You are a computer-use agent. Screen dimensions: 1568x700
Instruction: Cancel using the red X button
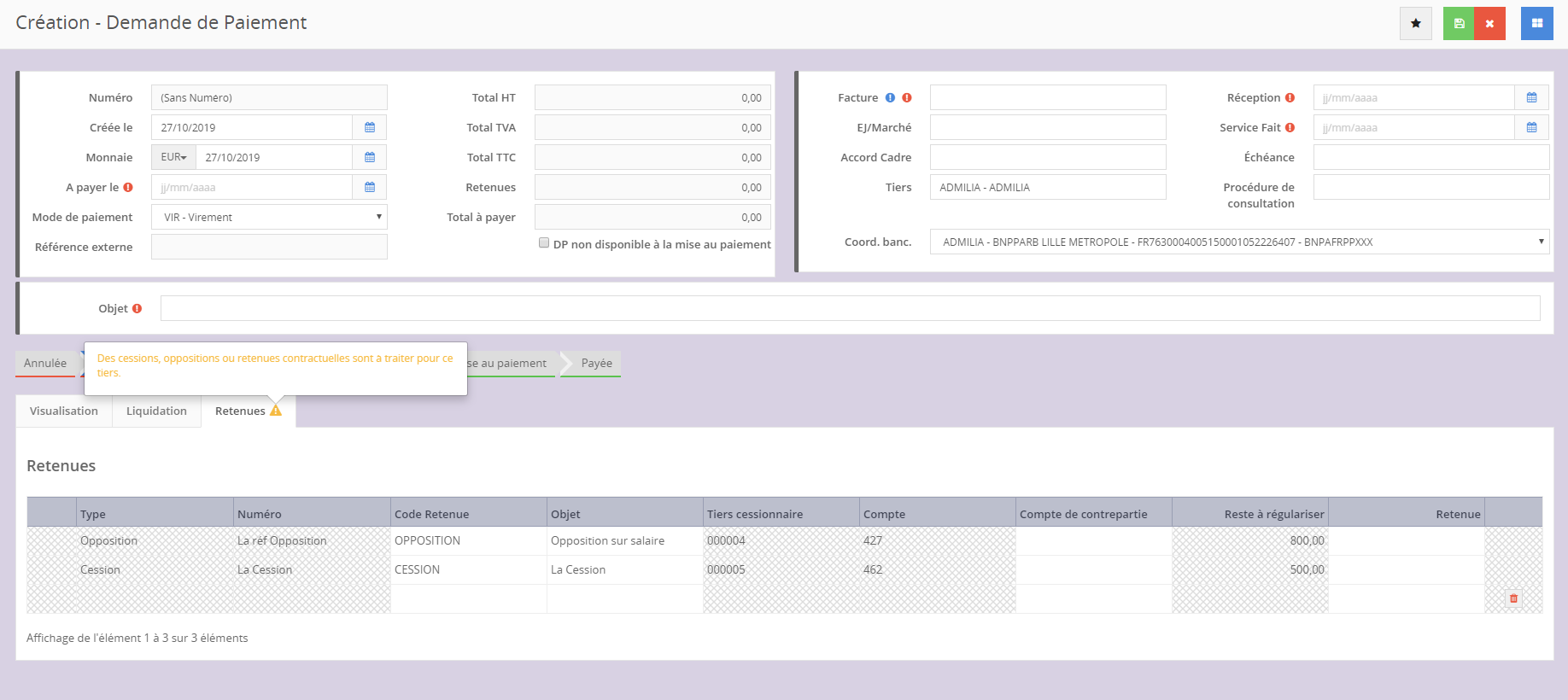click(1489, 23)
